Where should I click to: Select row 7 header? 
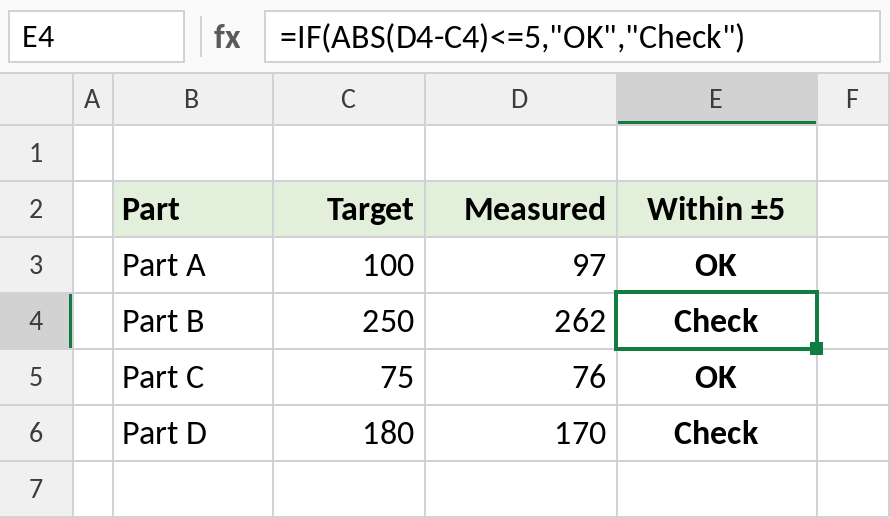pos(36,488)
